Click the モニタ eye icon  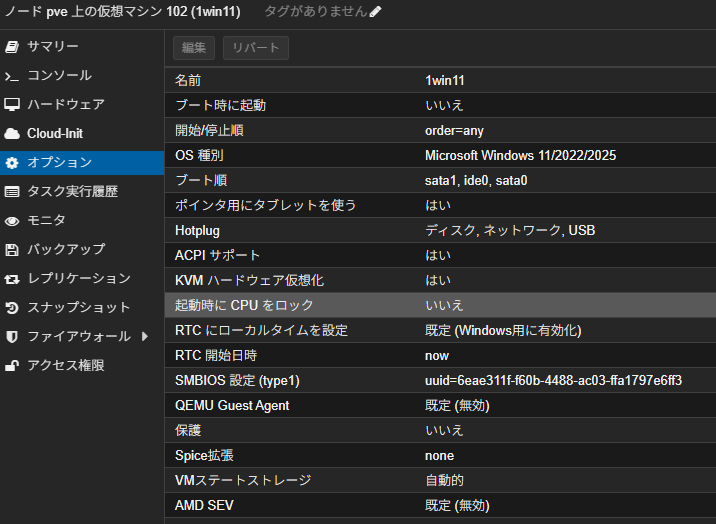pos(12,221)
